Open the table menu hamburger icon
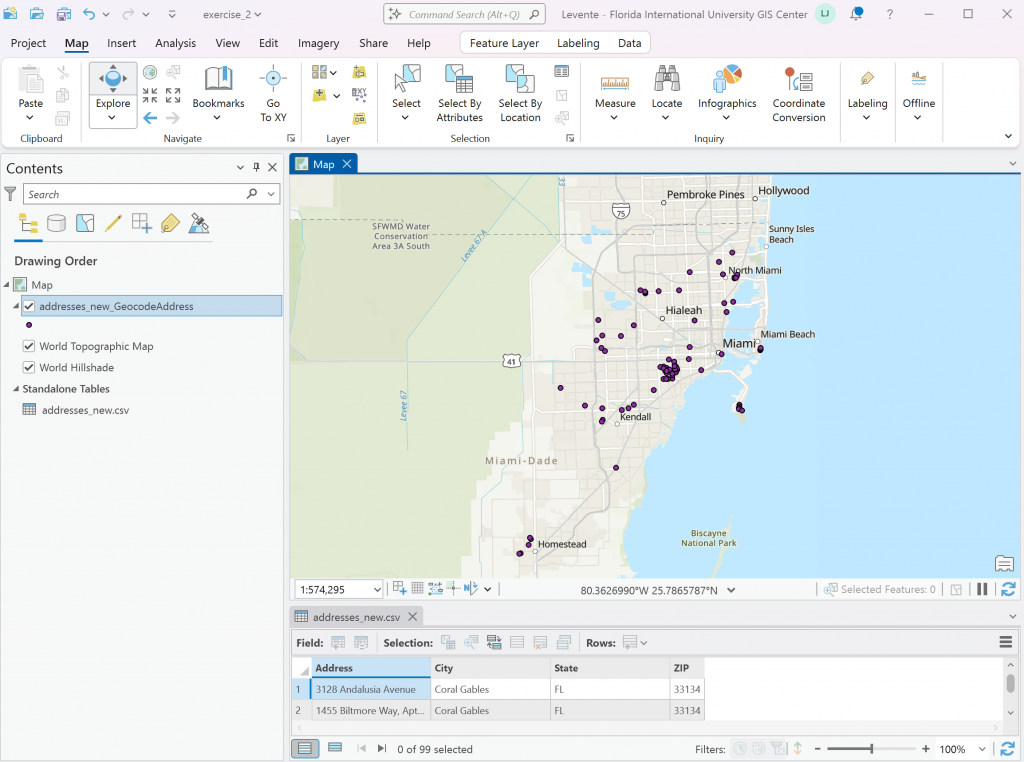Viewport: 1024px width, 762px height. click(1006, 643)
